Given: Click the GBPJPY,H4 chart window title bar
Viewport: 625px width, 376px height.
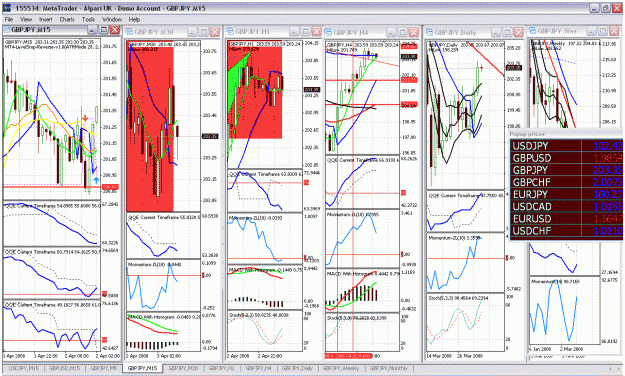Looking at the screenshot, I should (372, 32).
